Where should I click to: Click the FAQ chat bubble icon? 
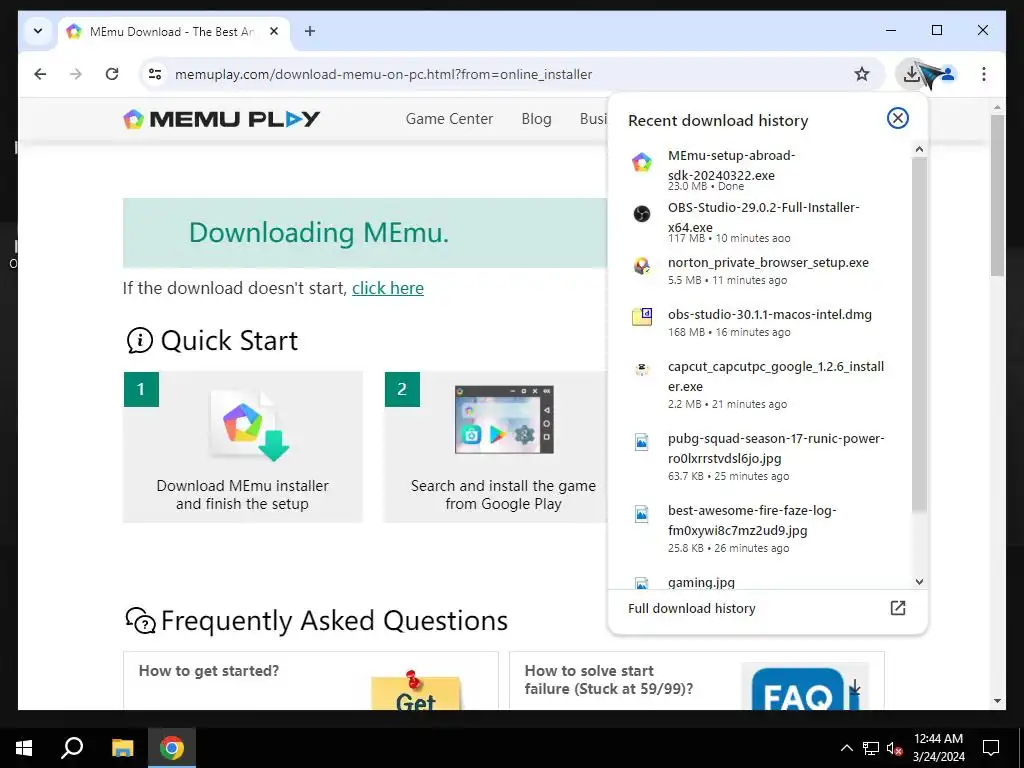tap(140, 620)
